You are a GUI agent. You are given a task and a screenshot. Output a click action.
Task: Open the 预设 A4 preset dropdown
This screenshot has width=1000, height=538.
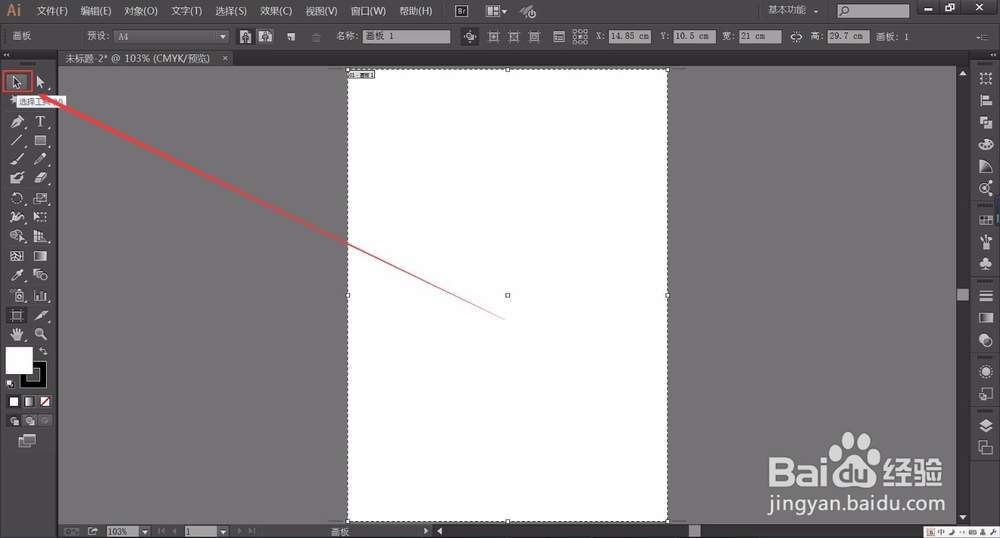pos(172,36)
